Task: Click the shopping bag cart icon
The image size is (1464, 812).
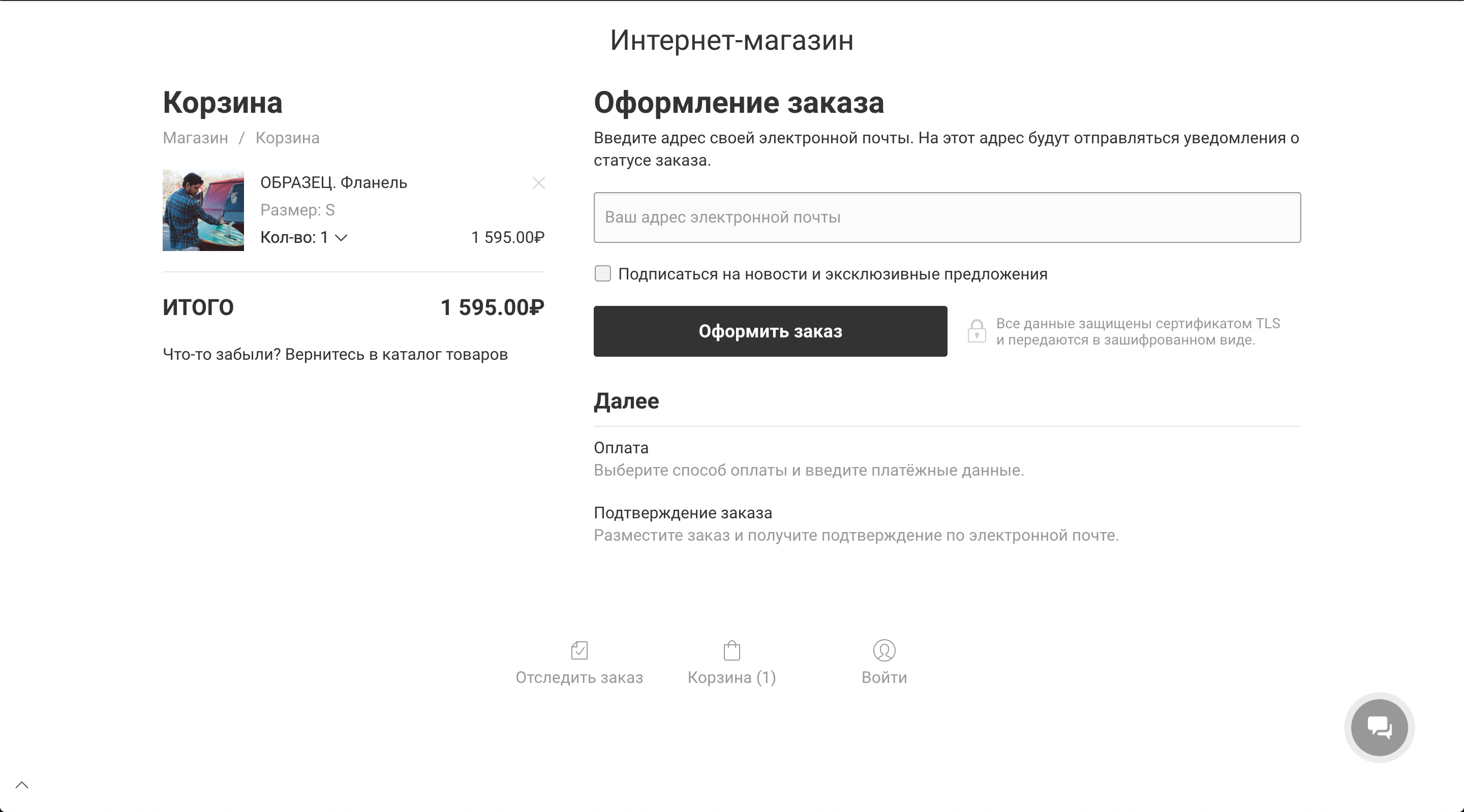Action: point(731,650)
